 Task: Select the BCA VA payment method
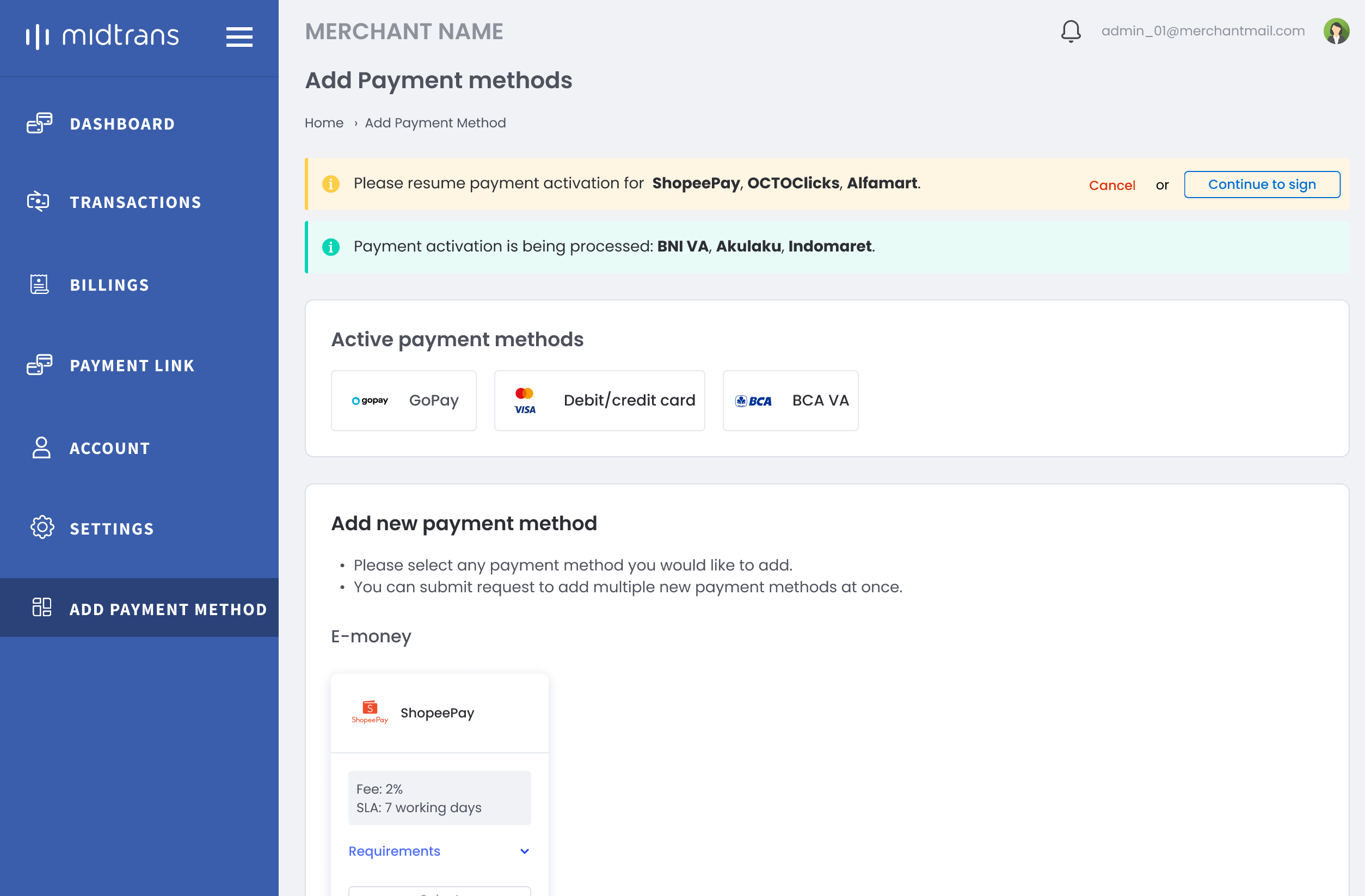(x=790, y=401)
